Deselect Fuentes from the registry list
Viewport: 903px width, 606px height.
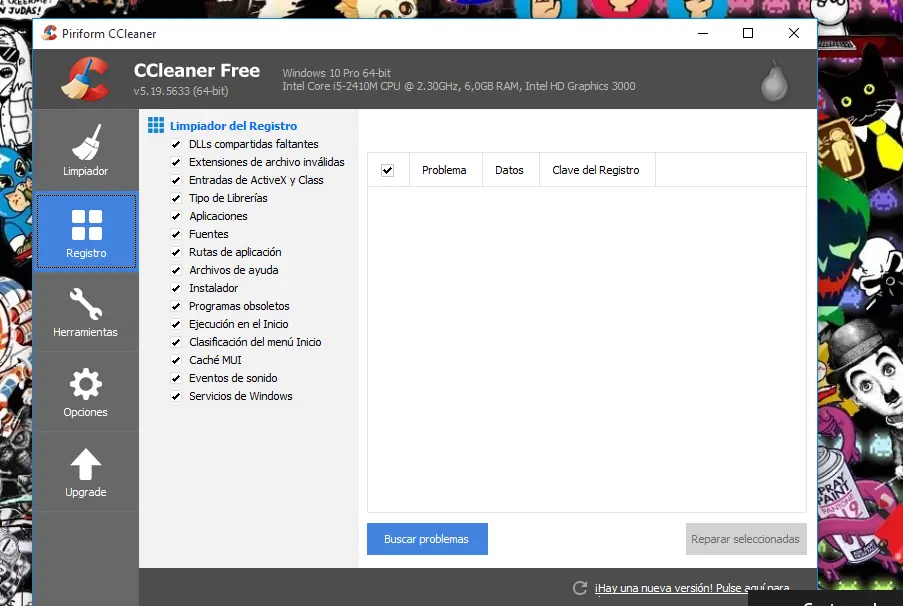(177, 234)
